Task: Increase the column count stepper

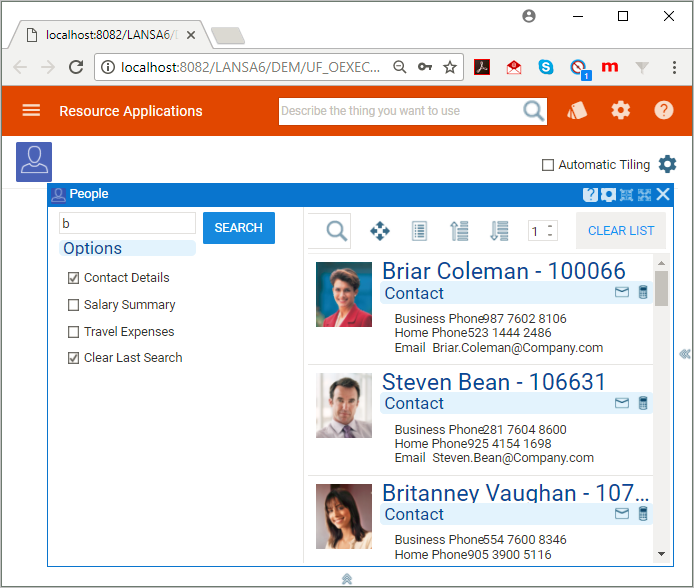Action: 550,226
